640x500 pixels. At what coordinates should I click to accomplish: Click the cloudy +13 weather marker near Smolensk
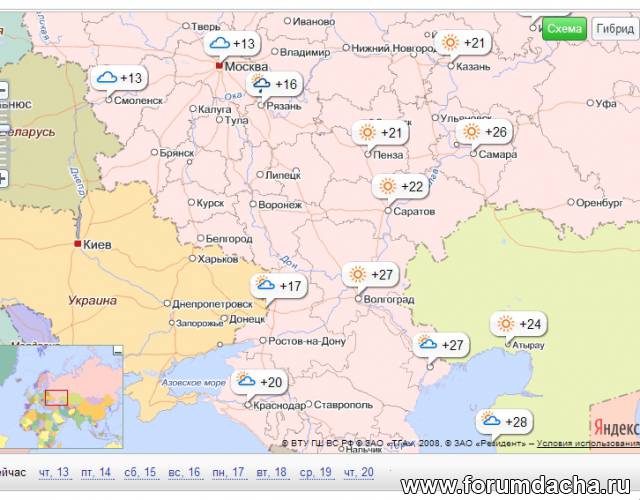[119, 79]
